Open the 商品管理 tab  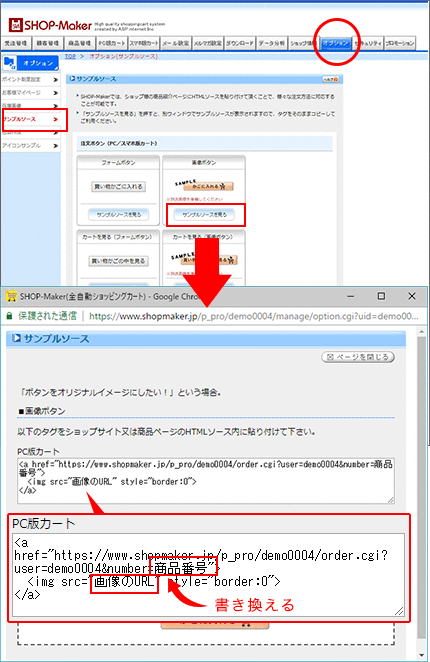(x=79, y=43)
